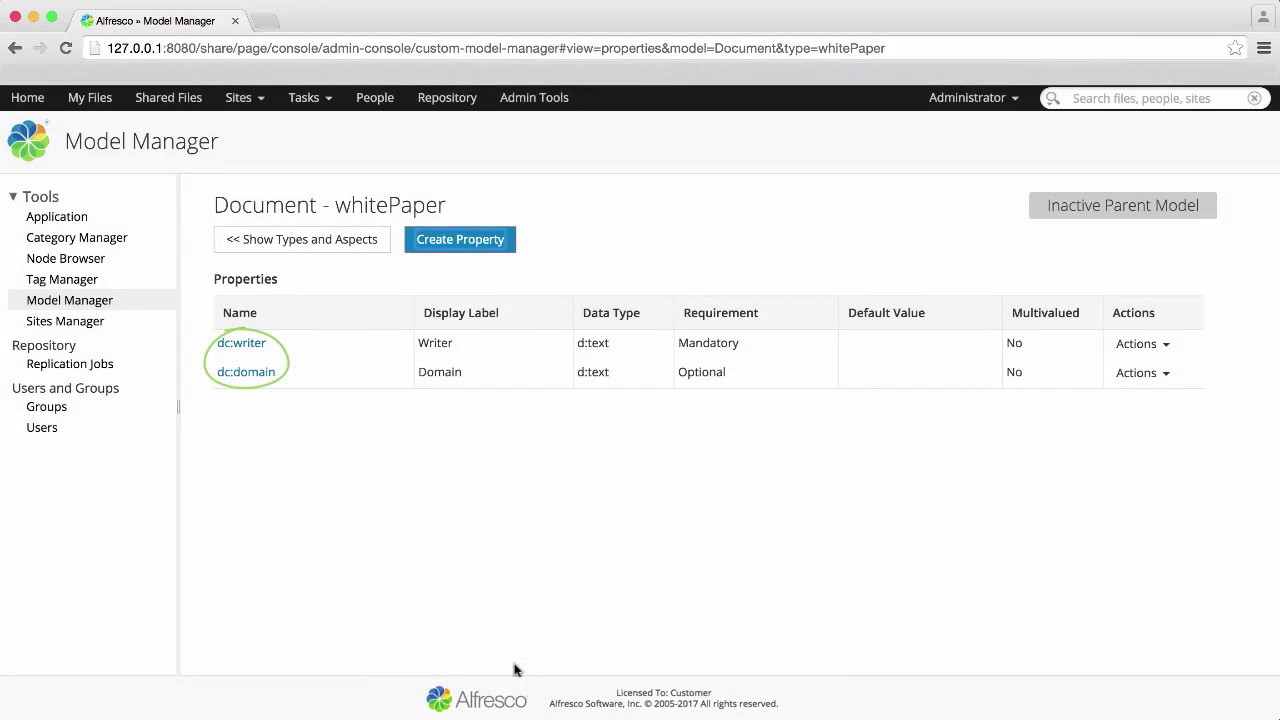The width and height of the screenshot is (1280, 720).
Task: Select Users in sidebar
Action: coord(42,428)
